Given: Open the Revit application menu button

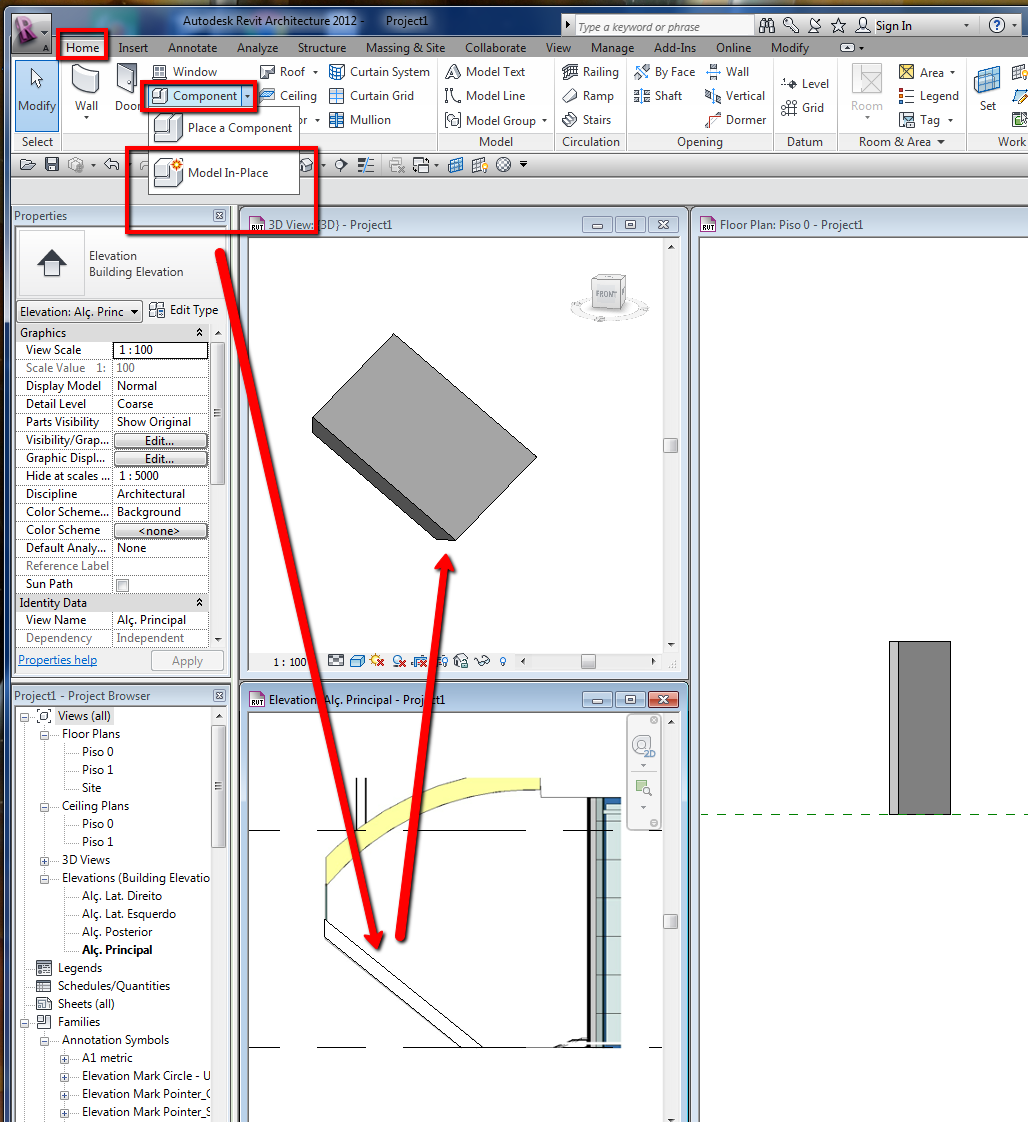Looking at the screenshot, I should (31, 34).
